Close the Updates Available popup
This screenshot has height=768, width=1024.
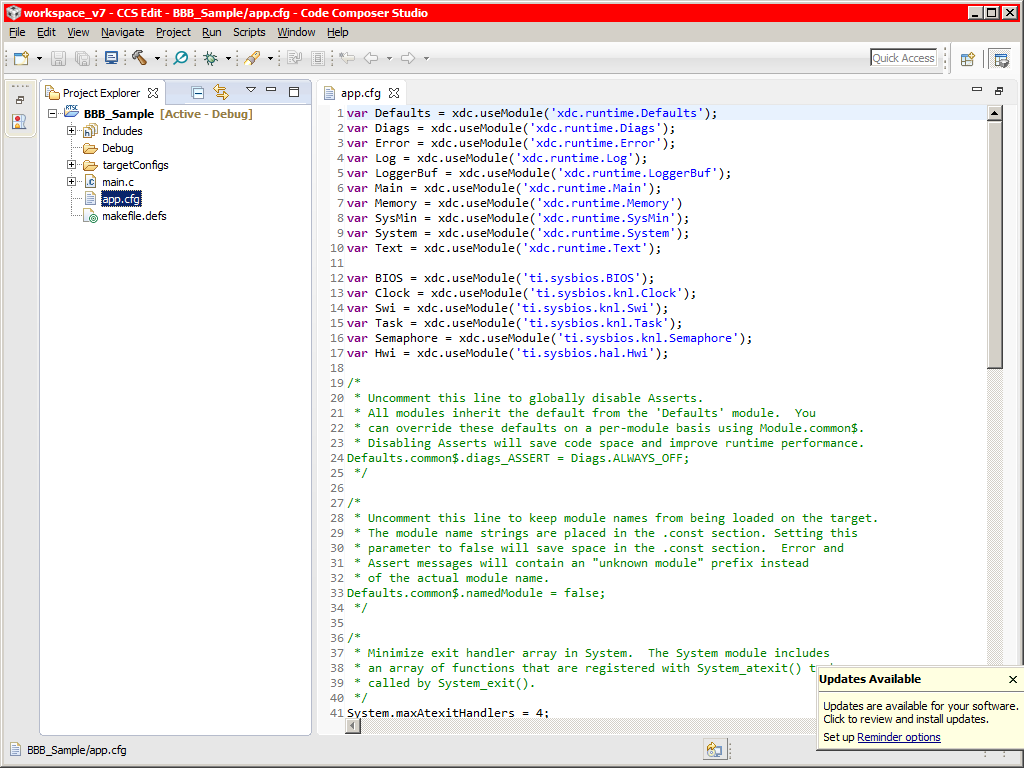(1012, 679)
